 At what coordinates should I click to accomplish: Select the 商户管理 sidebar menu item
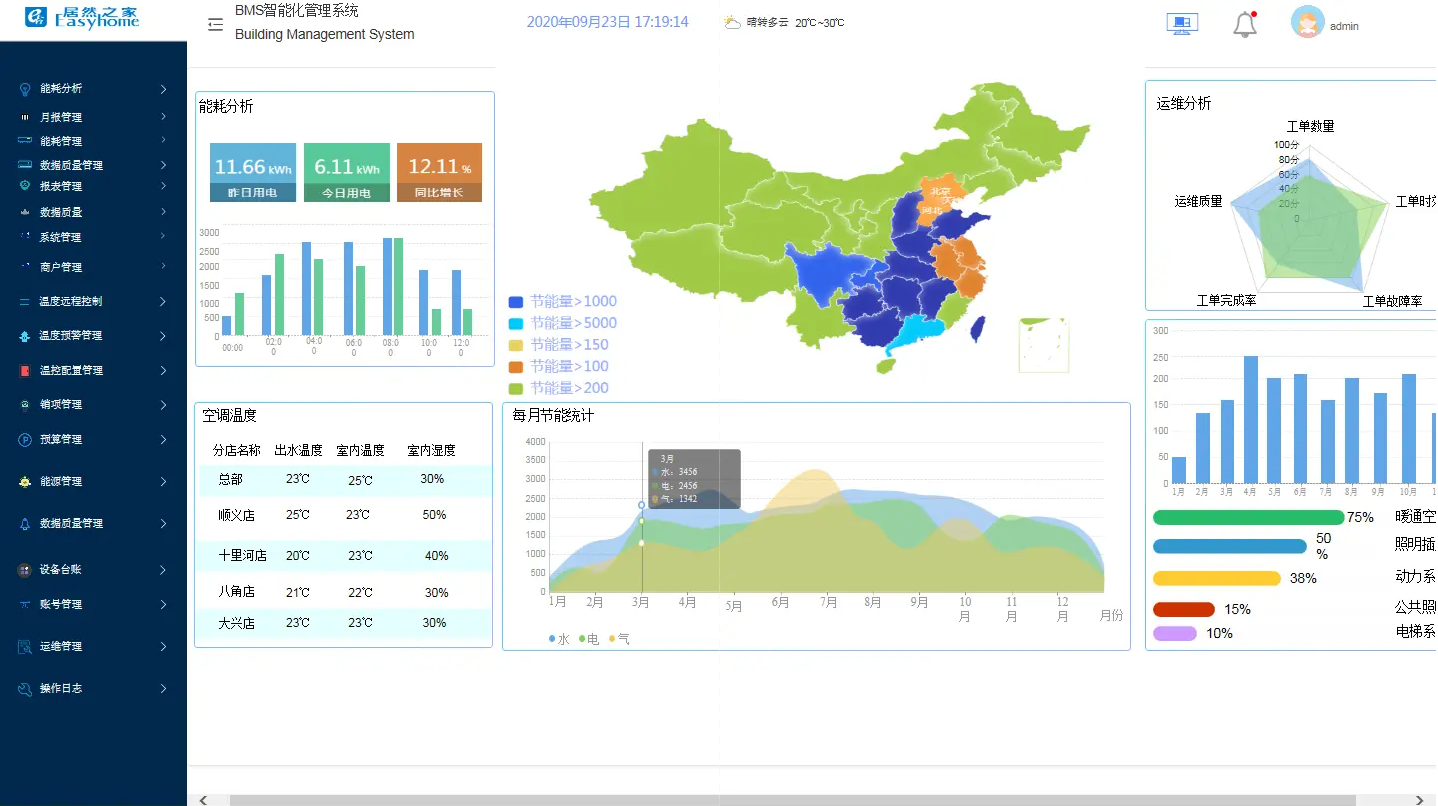pos(61,268)
